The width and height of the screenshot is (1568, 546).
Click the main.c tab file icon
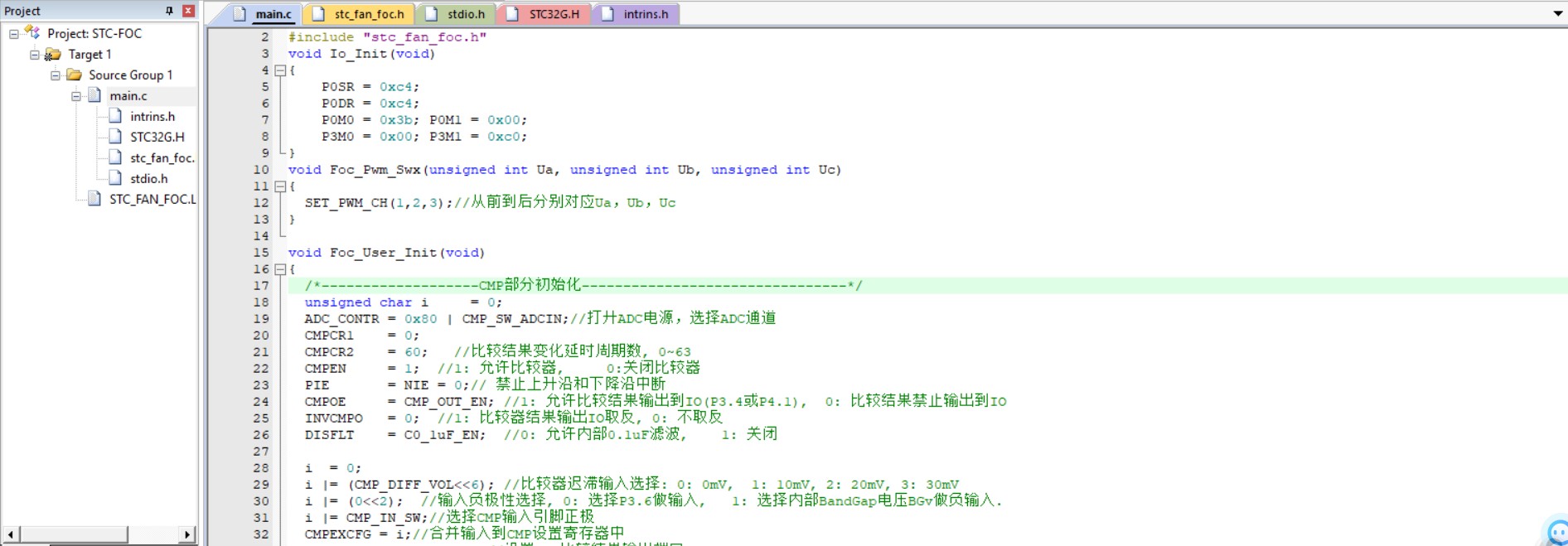coord(240,14)
